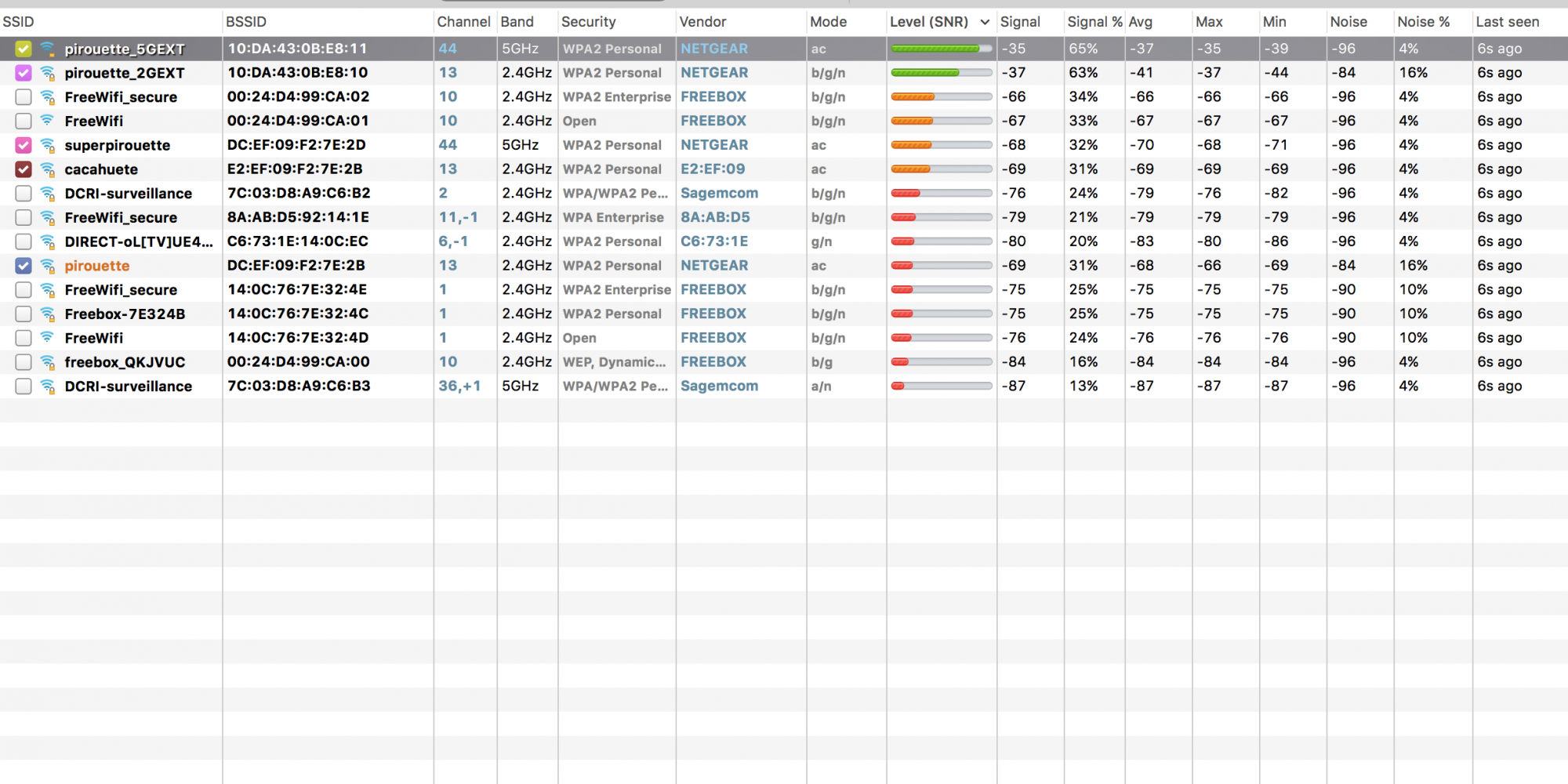Check the Freebox-7E324B checkbox
Screen dimensions: 1568x784
(24, 314)
